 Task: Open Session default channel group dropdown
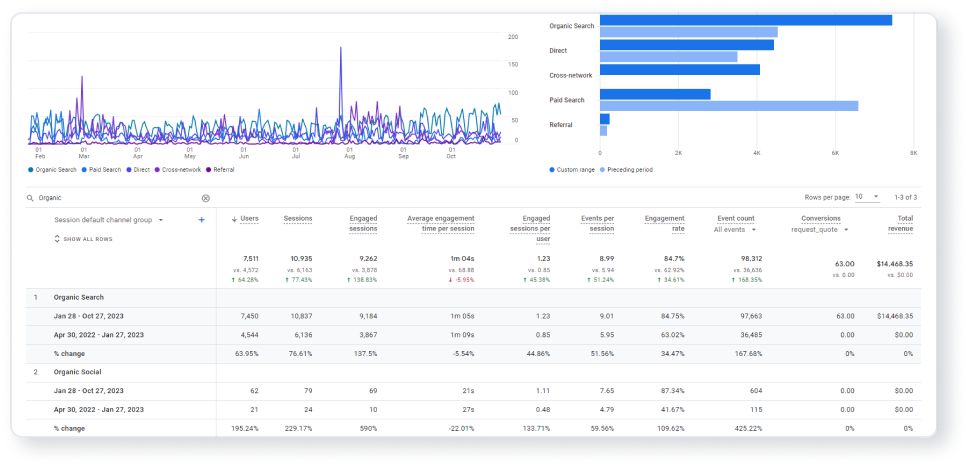pyautogui.click(x=109, y=220)
